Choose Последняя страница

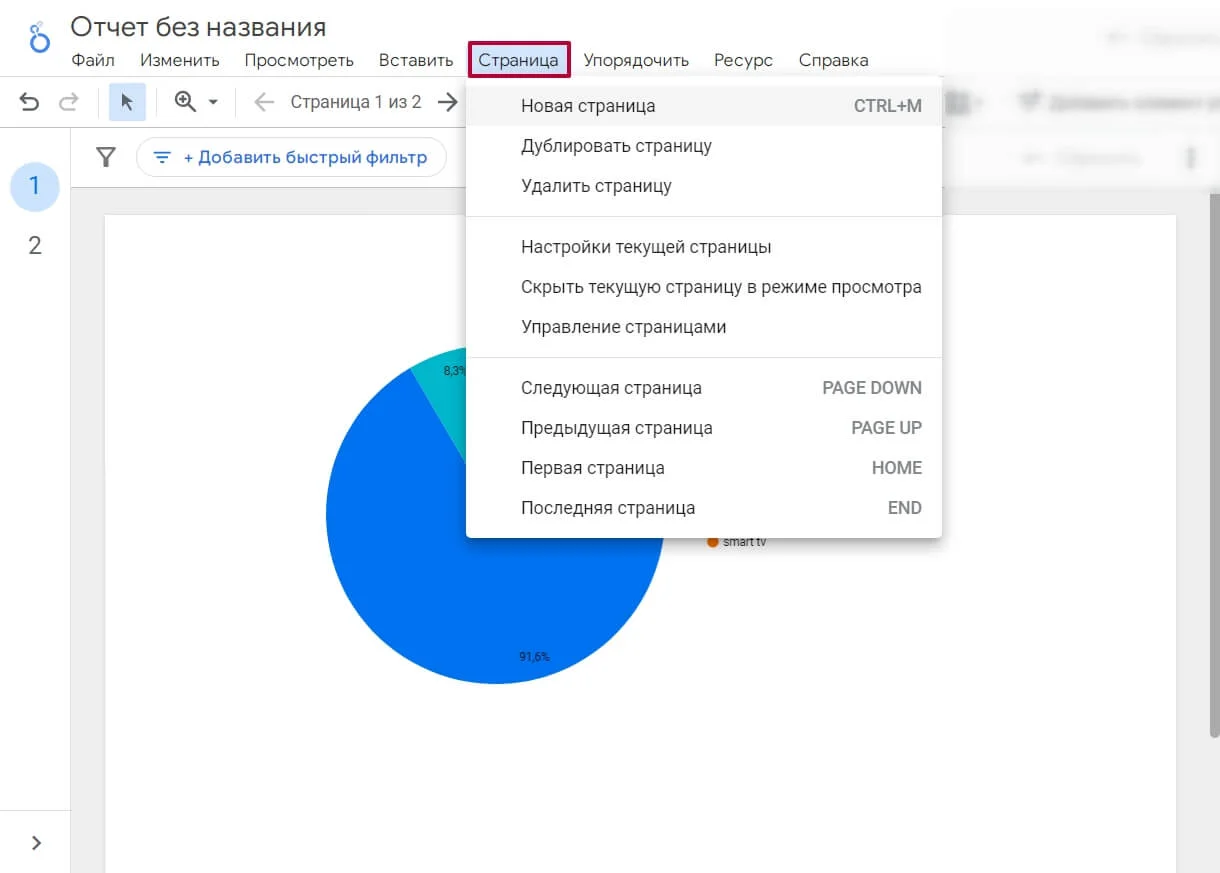point(704,508)
